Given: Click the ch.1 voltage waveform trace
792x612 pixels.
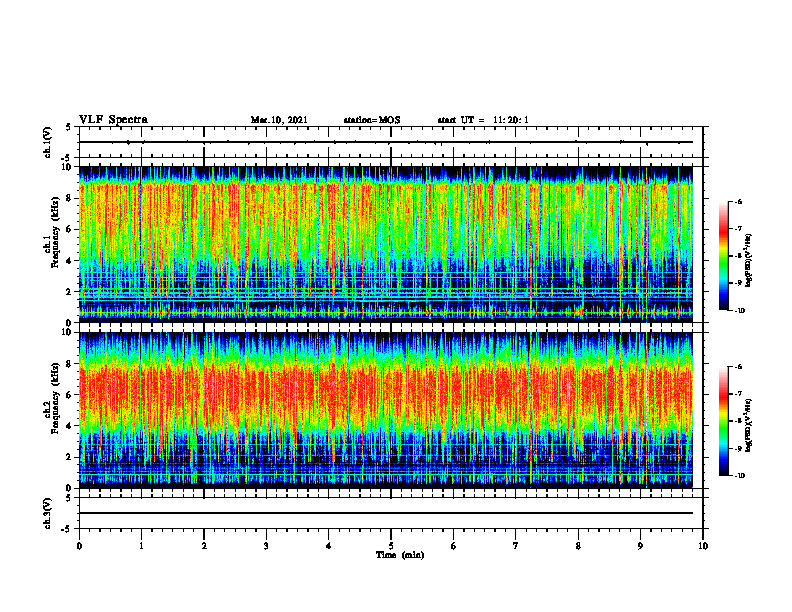Looking at the screenshot, I should point(386,142).
